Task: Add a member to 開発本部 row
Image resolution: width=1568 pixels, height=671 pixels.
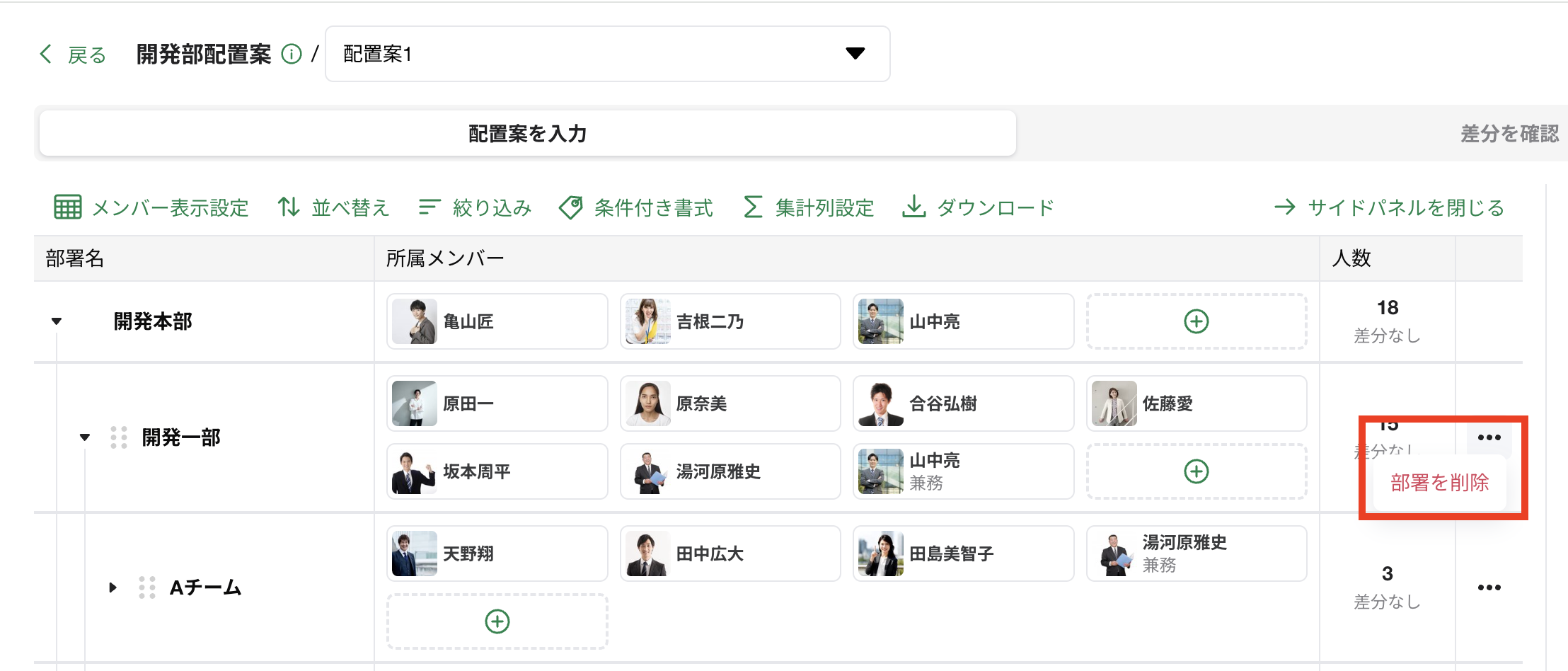Action: tap(1196, 321)
